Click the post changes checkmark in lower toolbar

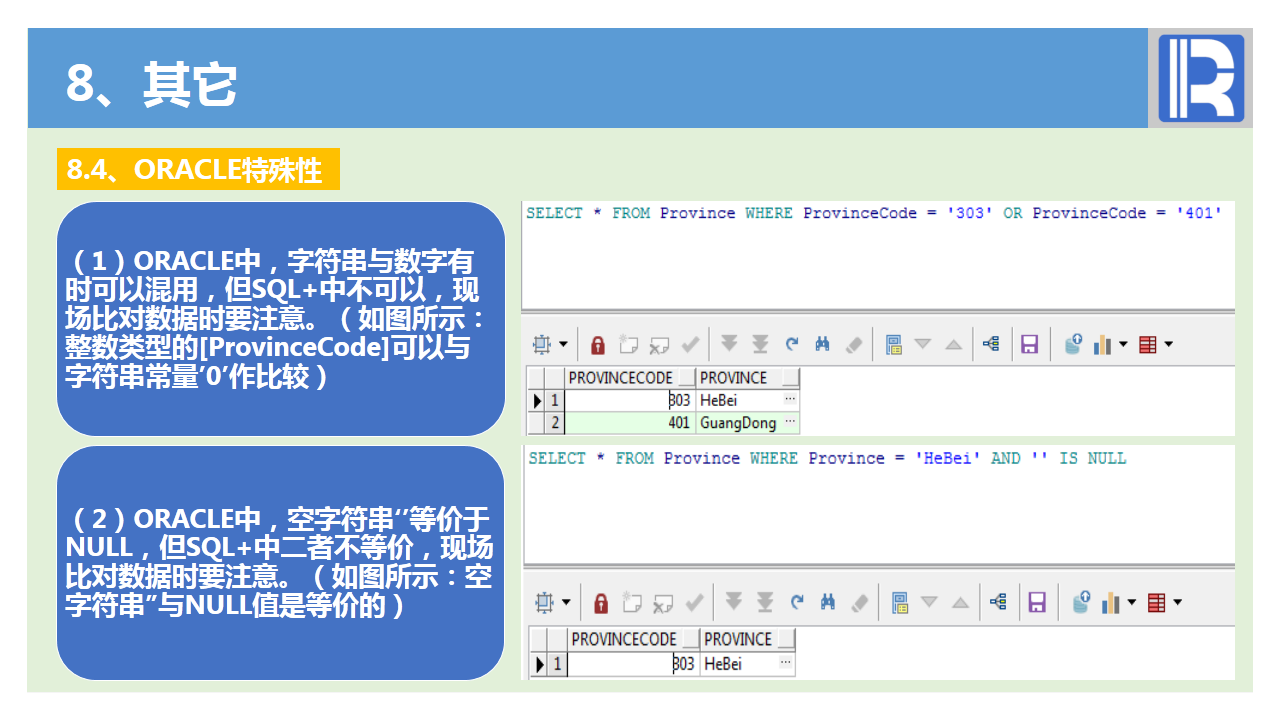point(693,602)
